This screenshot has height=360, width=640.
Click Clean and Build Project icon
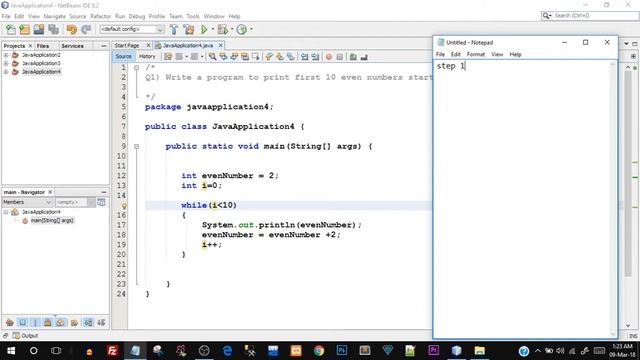pyautogui.click(x=189, y=29)
